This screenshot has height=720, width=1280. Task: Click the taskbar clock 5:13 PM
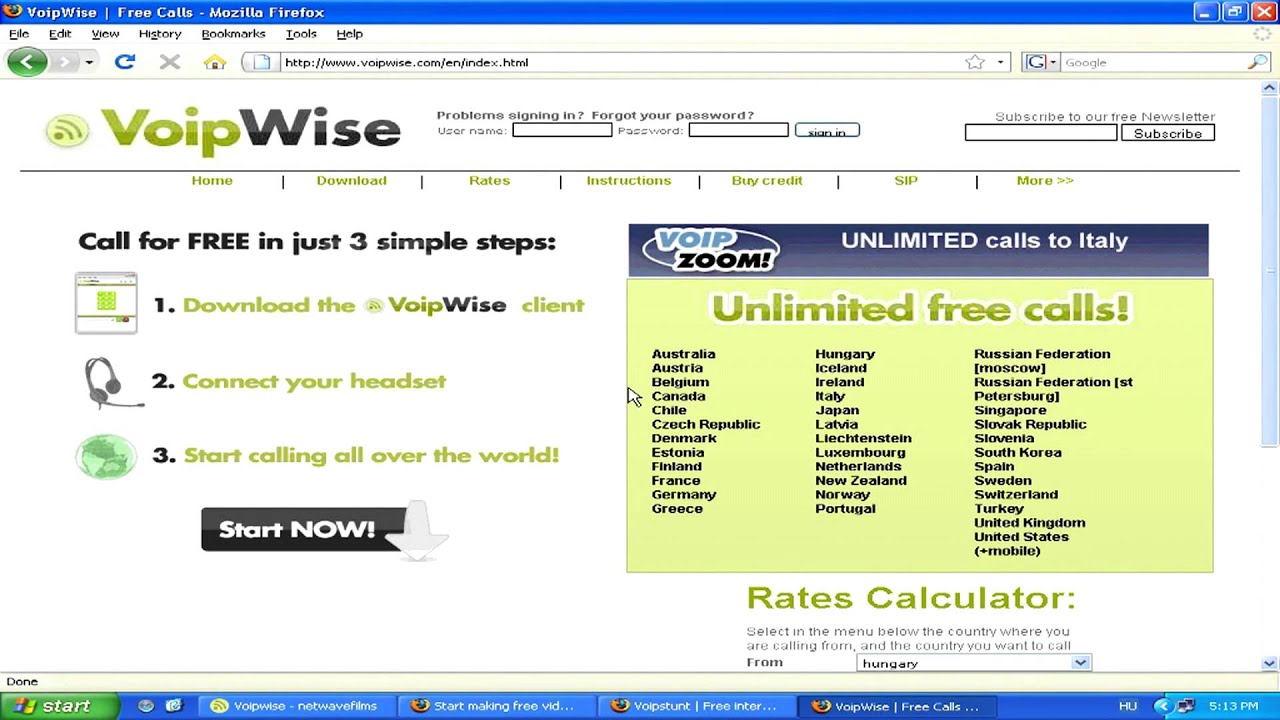pos(1233,706)
